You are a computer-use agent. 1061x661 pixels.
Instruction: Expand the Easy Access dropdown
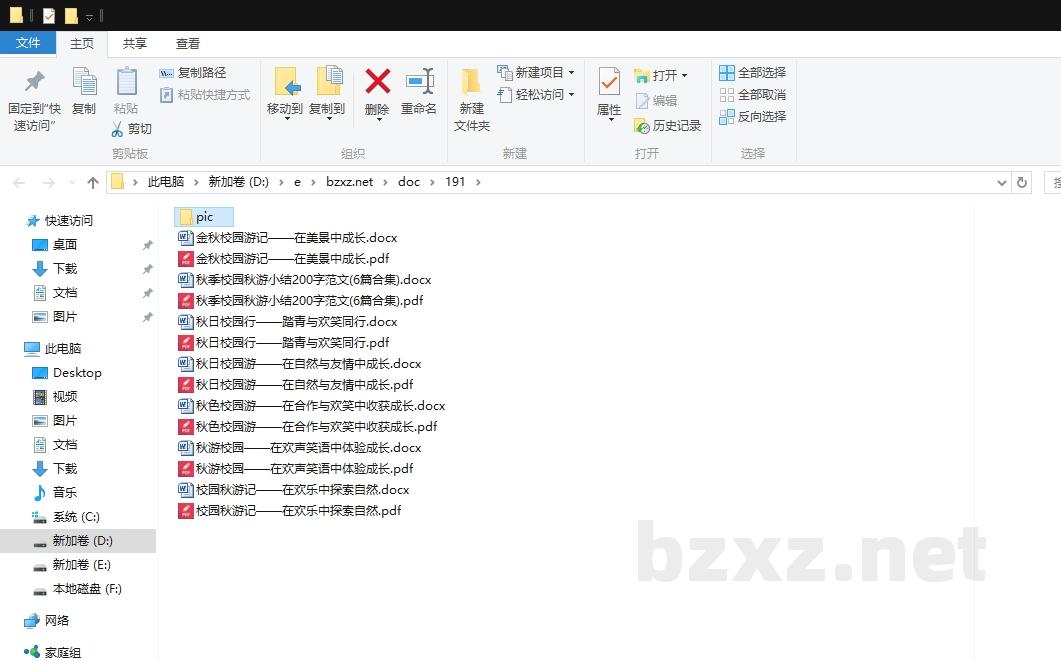point(571,95)
